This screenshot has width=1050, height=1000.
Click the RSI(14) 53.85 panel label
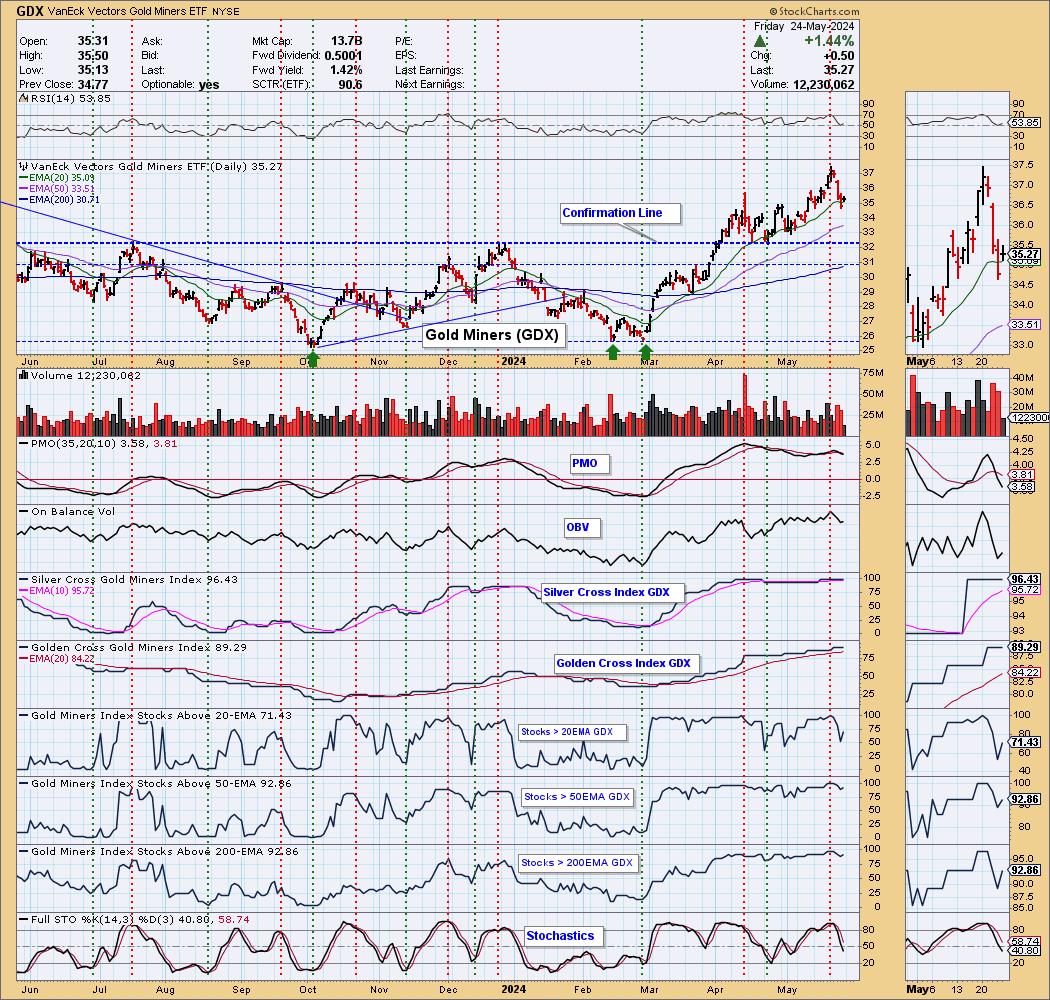click(66, 98)
